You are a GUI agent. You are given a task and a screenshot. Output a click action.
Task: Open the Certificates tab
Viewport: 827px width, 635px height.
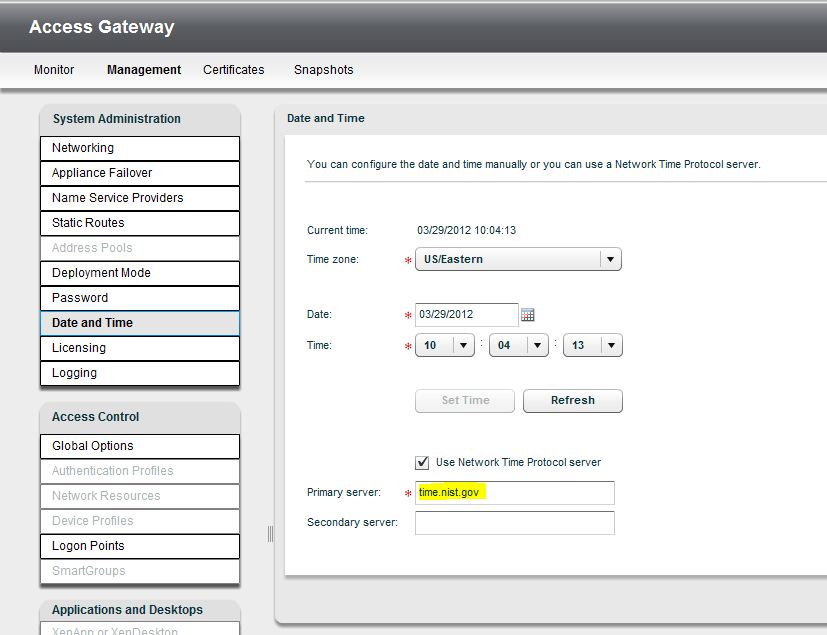point(234,70)
